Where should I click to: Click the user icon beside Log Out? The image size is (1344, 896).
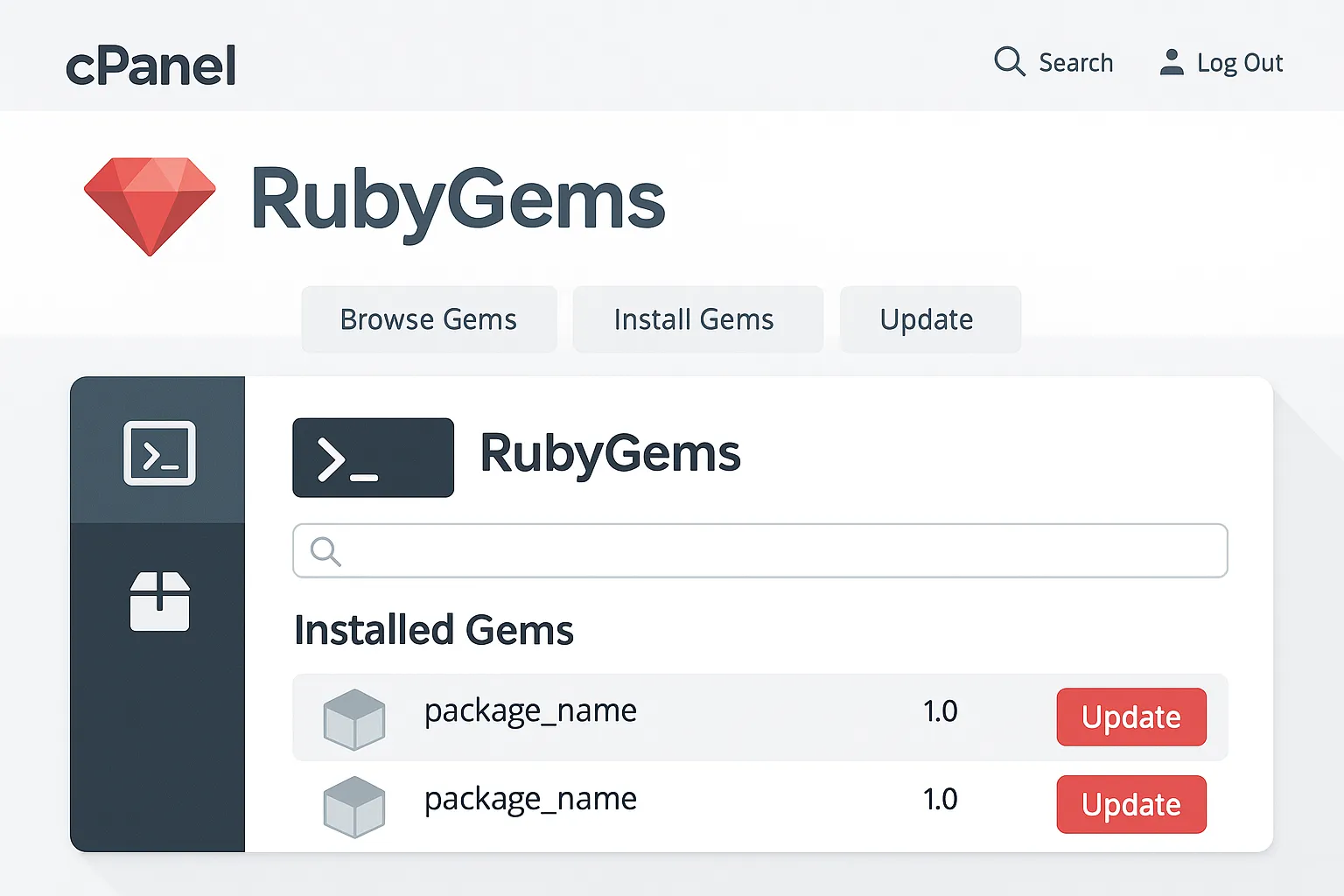[1171, 62]
